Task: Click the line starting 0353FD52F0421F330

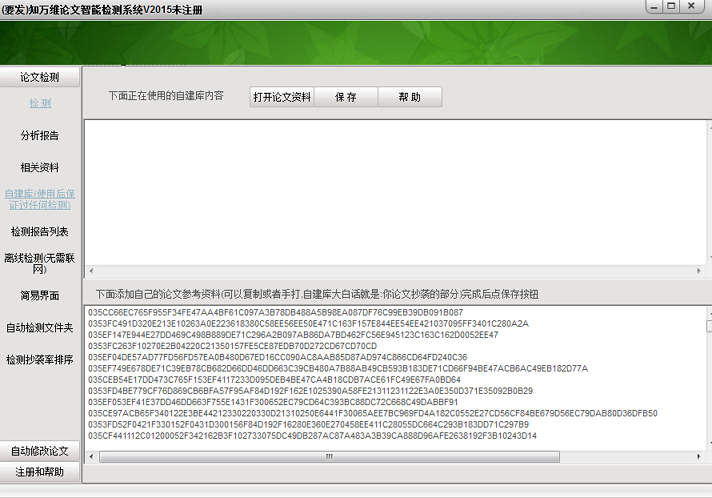Action: [x=308, y=424]
